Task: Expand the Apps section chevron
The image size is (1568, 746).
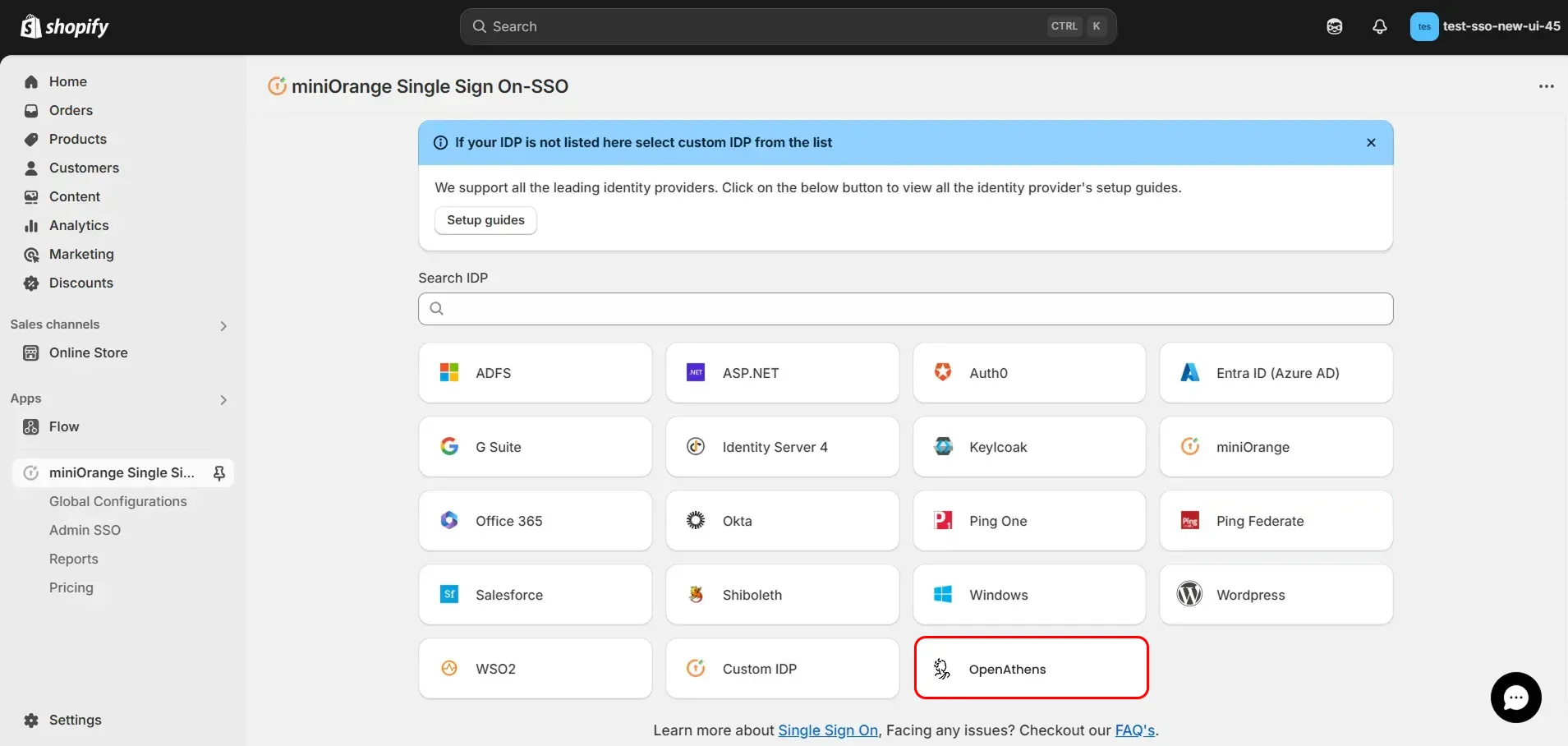Action: coord(223,400)
